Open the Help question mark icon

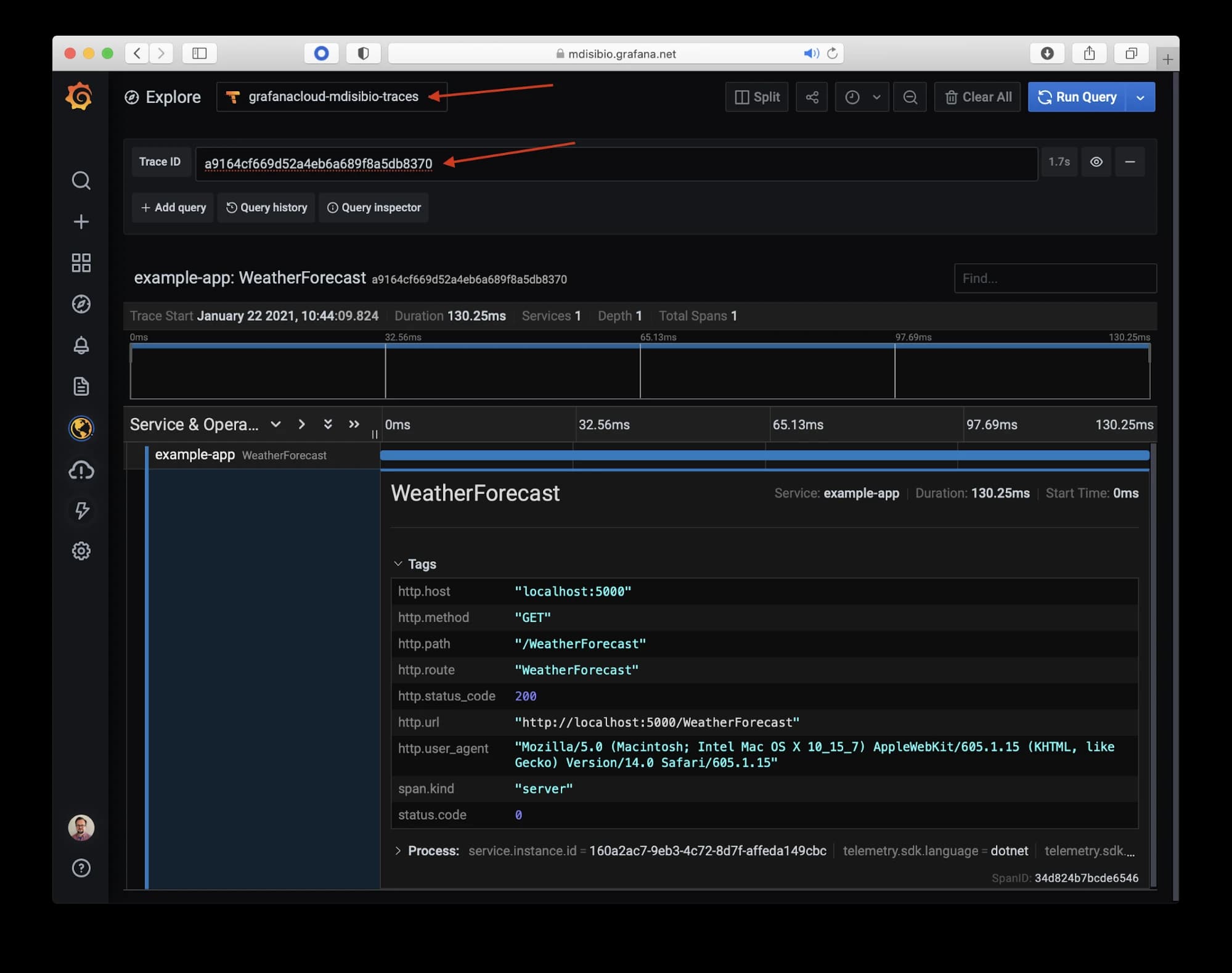tap(81, 868)
